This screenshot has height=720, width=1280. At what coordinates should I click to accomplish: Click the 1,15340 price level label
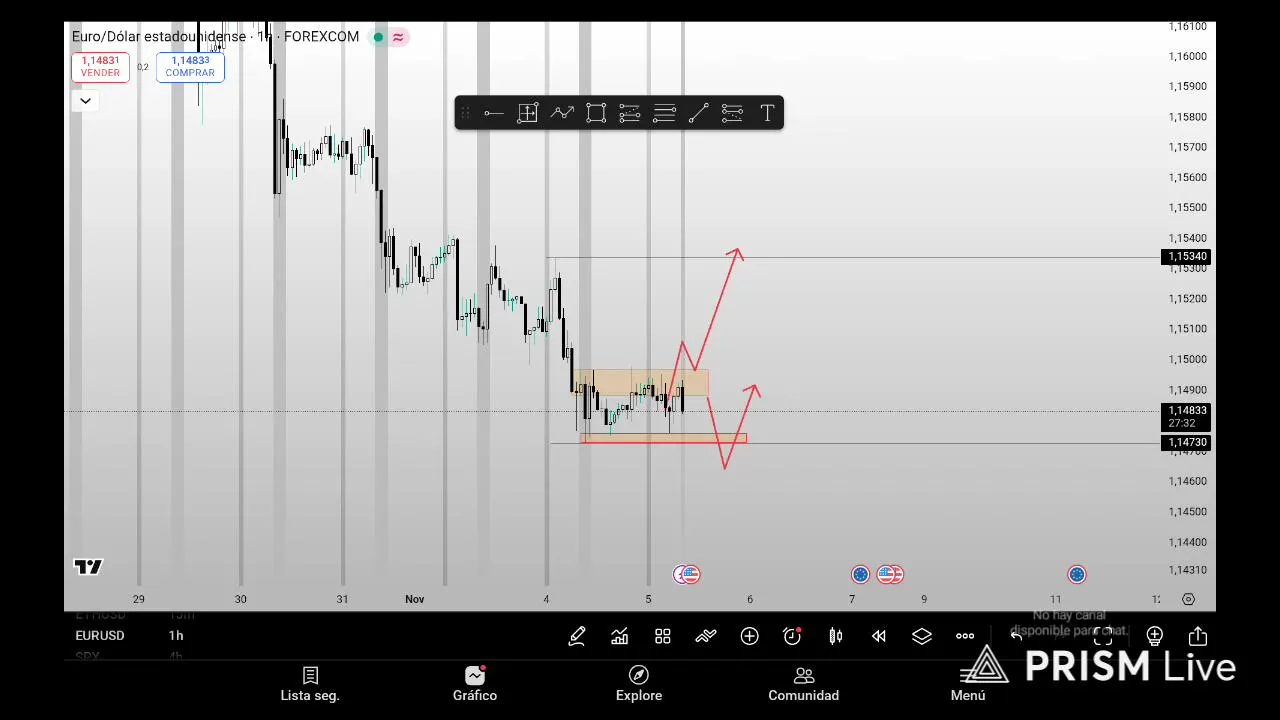tap(1188, 257)
